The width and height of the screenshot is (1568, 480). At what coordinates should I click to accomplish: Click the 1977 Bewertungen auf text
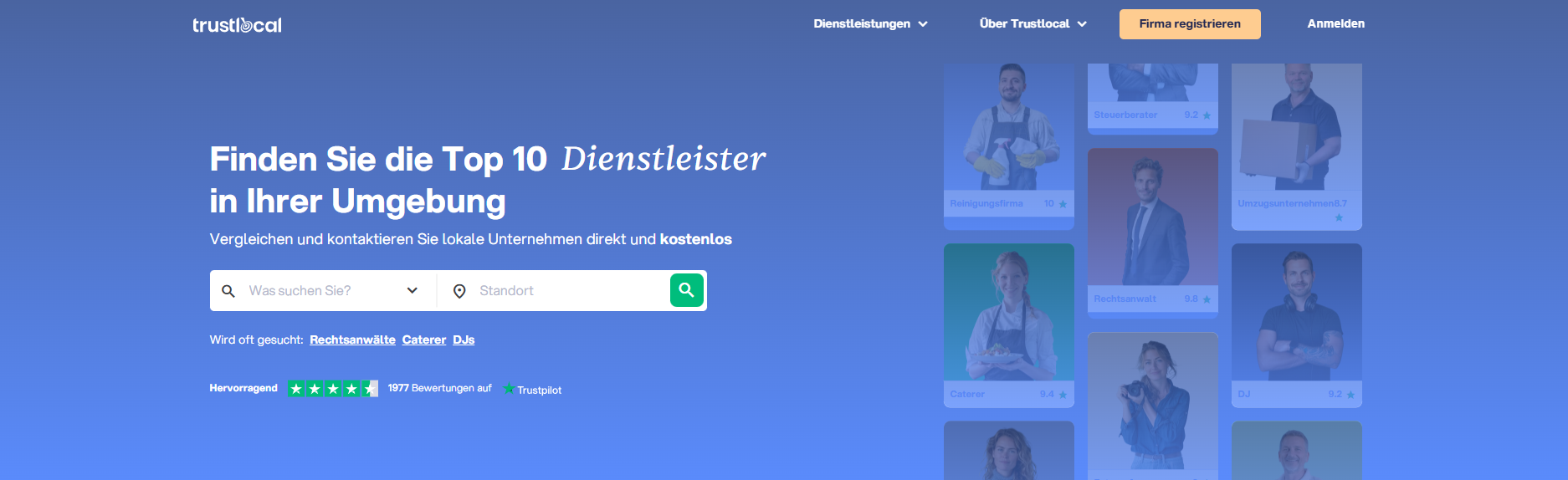439,388
